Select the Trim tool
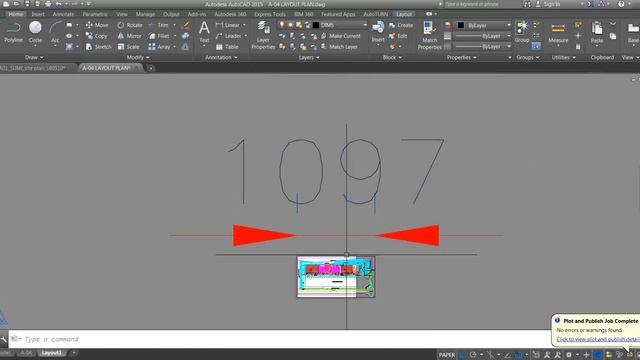 tap(159, 25)
